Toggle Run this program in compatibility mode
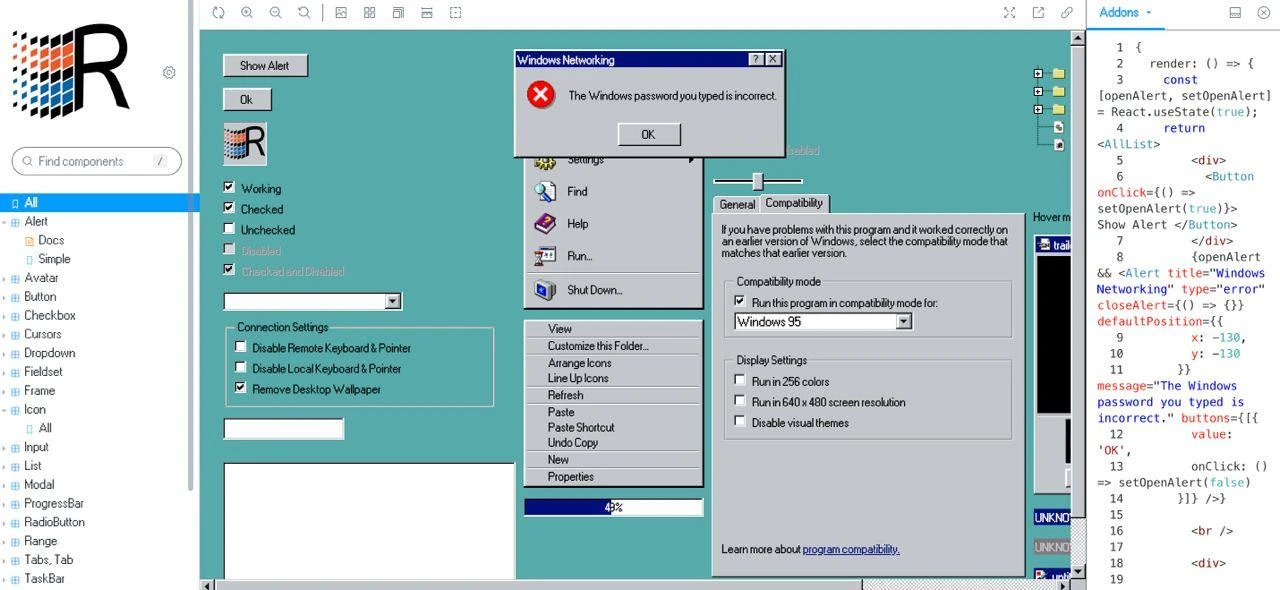1280x590 pixels. [x=740, y=301]
